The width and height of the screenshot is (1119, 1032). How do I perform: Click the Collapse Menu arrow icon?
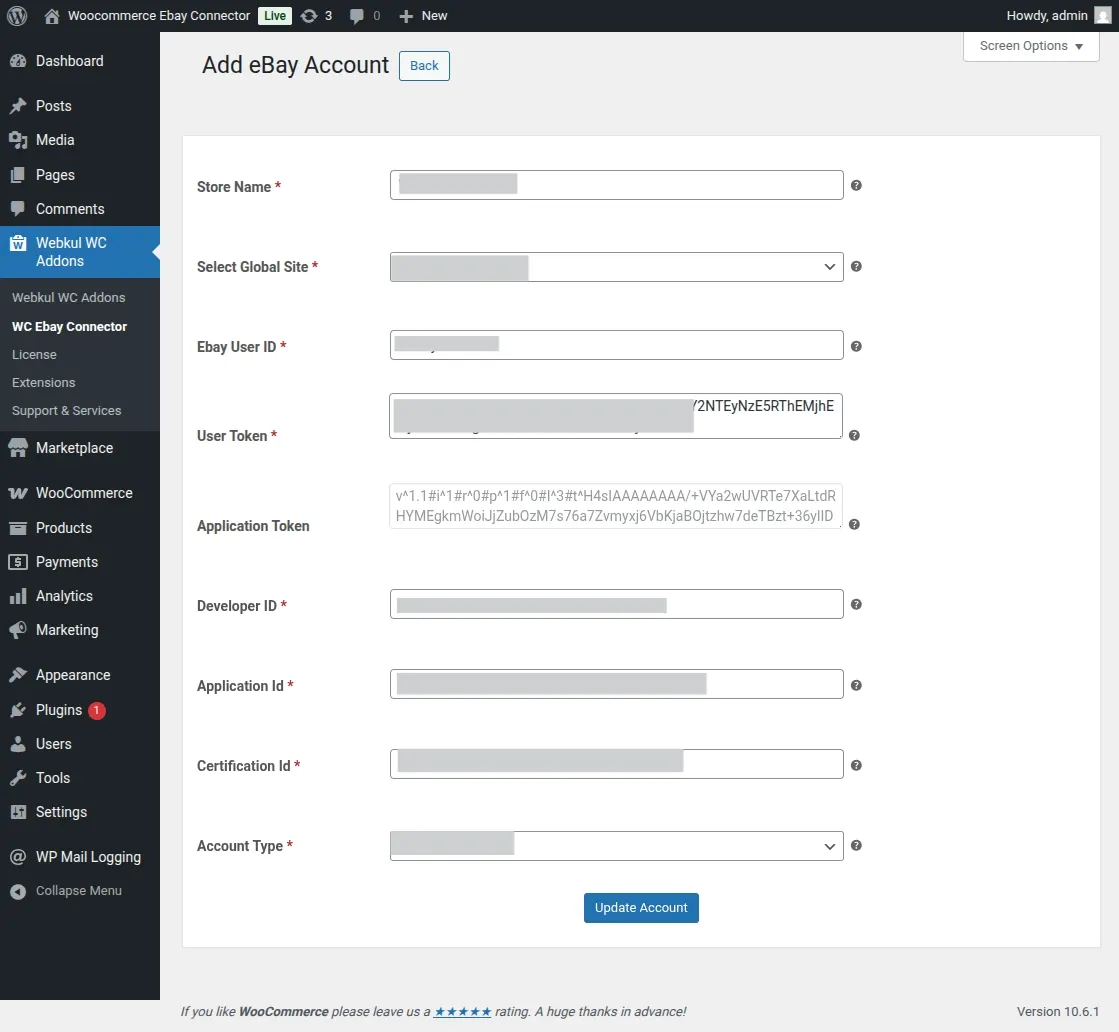point(18,891)
